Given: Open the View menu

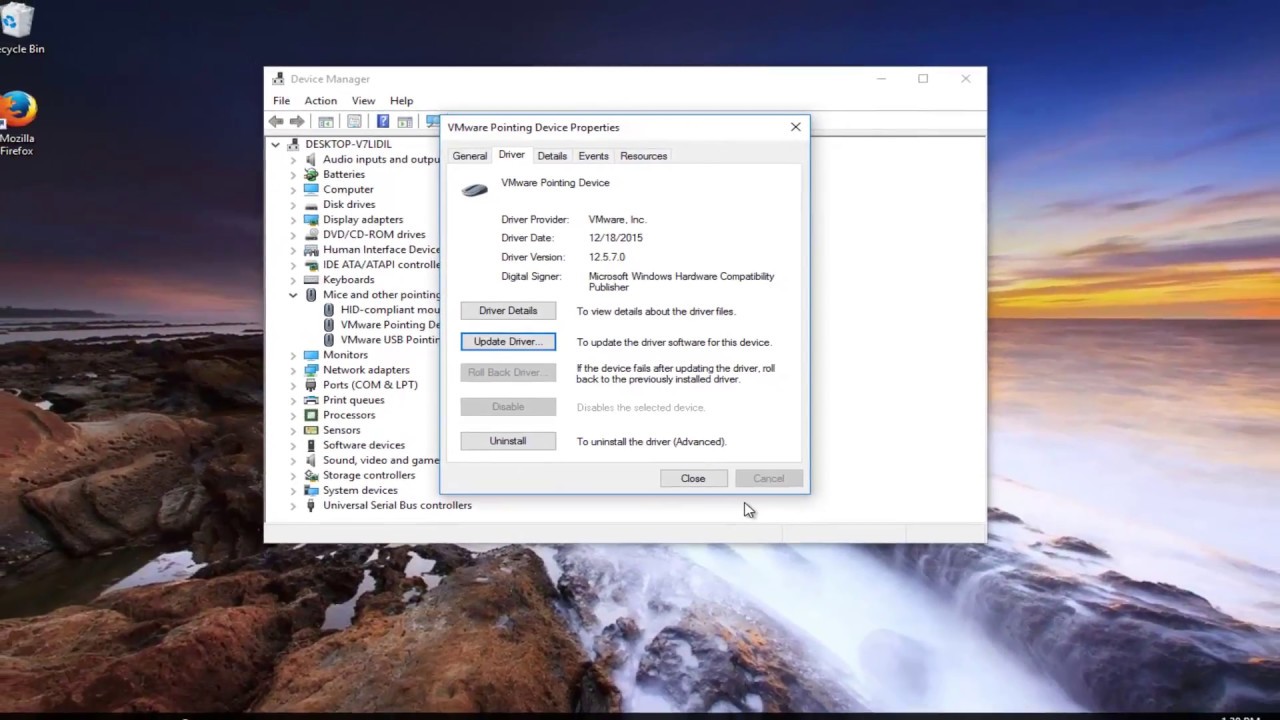Looking at the screenshot, I should 363,101.
